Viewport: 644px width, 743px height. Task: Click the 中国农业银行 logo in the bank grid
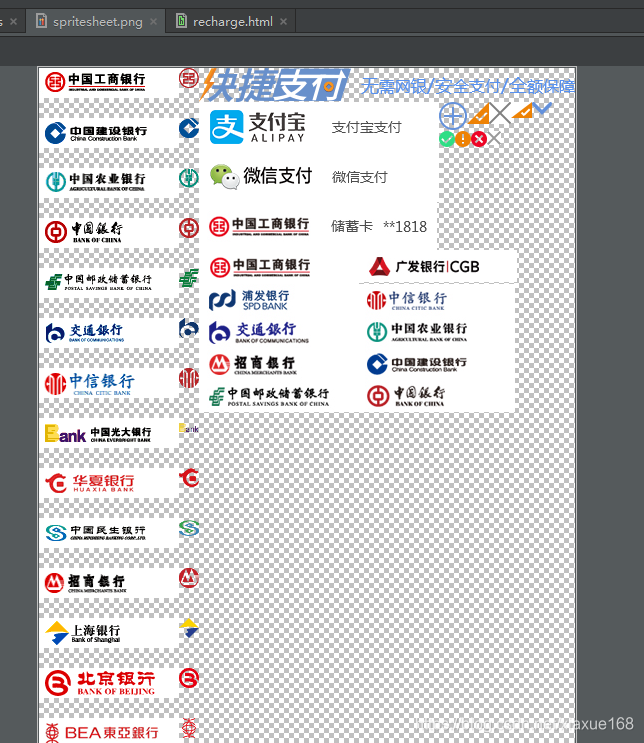pyautogui.click(x=417, y=332)
